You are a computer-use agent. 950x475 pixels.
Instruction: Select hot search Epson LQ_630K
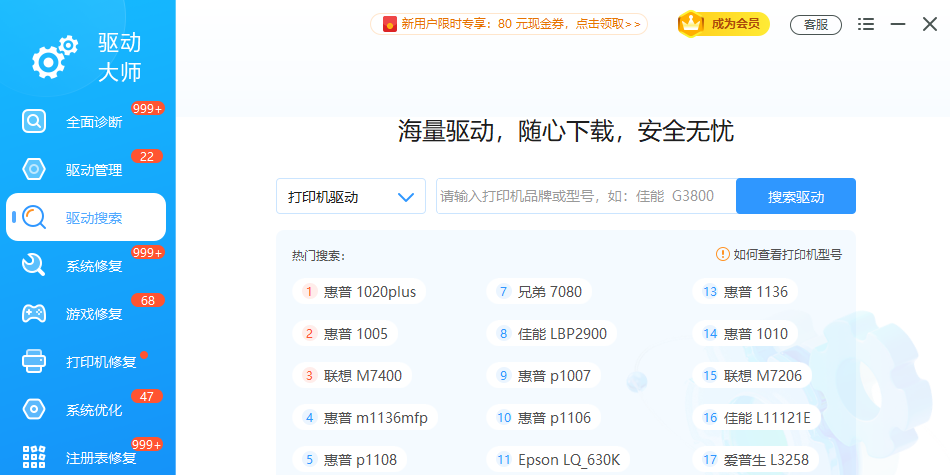pos(558,459)
